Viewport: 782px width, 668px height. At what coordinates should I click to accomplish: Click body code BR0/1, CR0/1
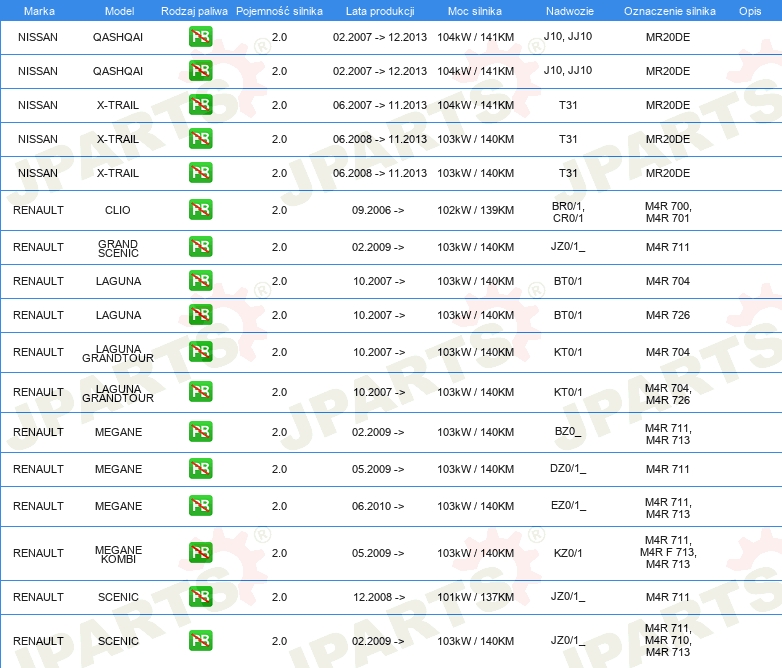point(568,212)
